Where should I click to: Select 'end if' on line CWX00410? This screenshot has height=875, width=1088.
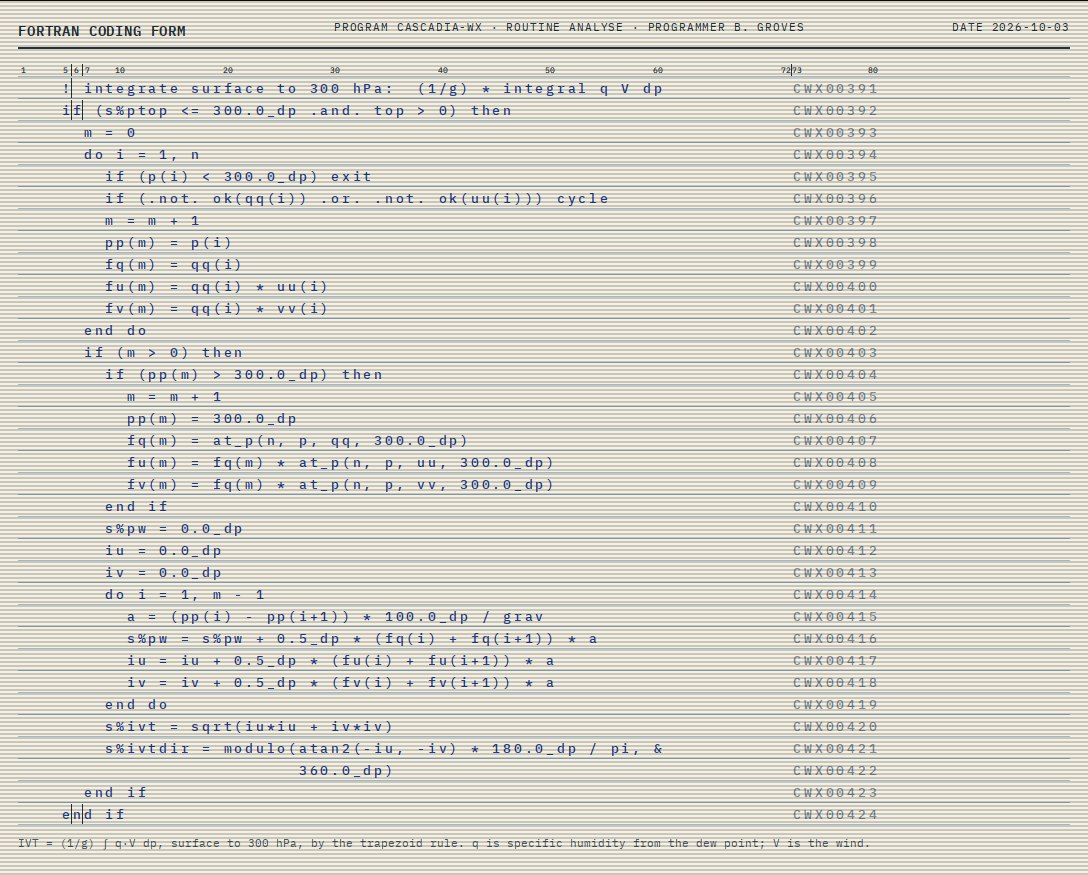137,507
